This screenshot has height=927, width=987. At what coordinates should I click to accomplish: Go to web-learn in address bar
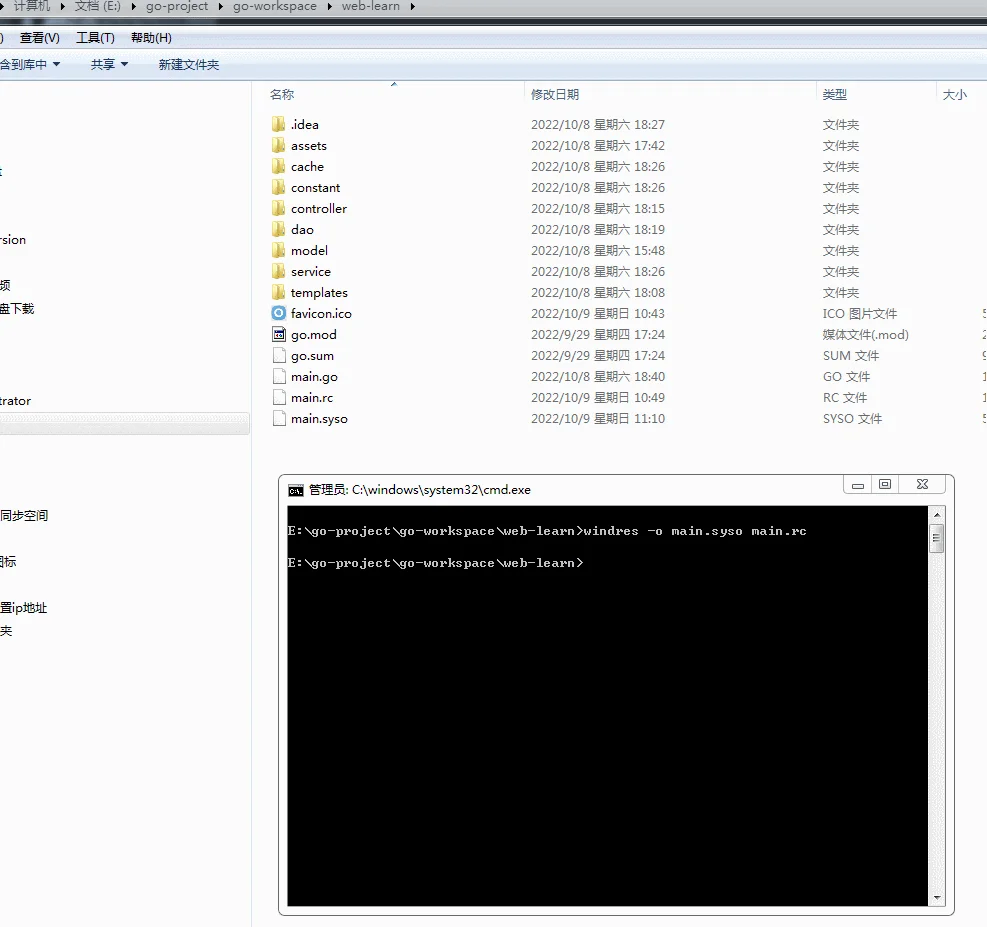coord(371,6)
